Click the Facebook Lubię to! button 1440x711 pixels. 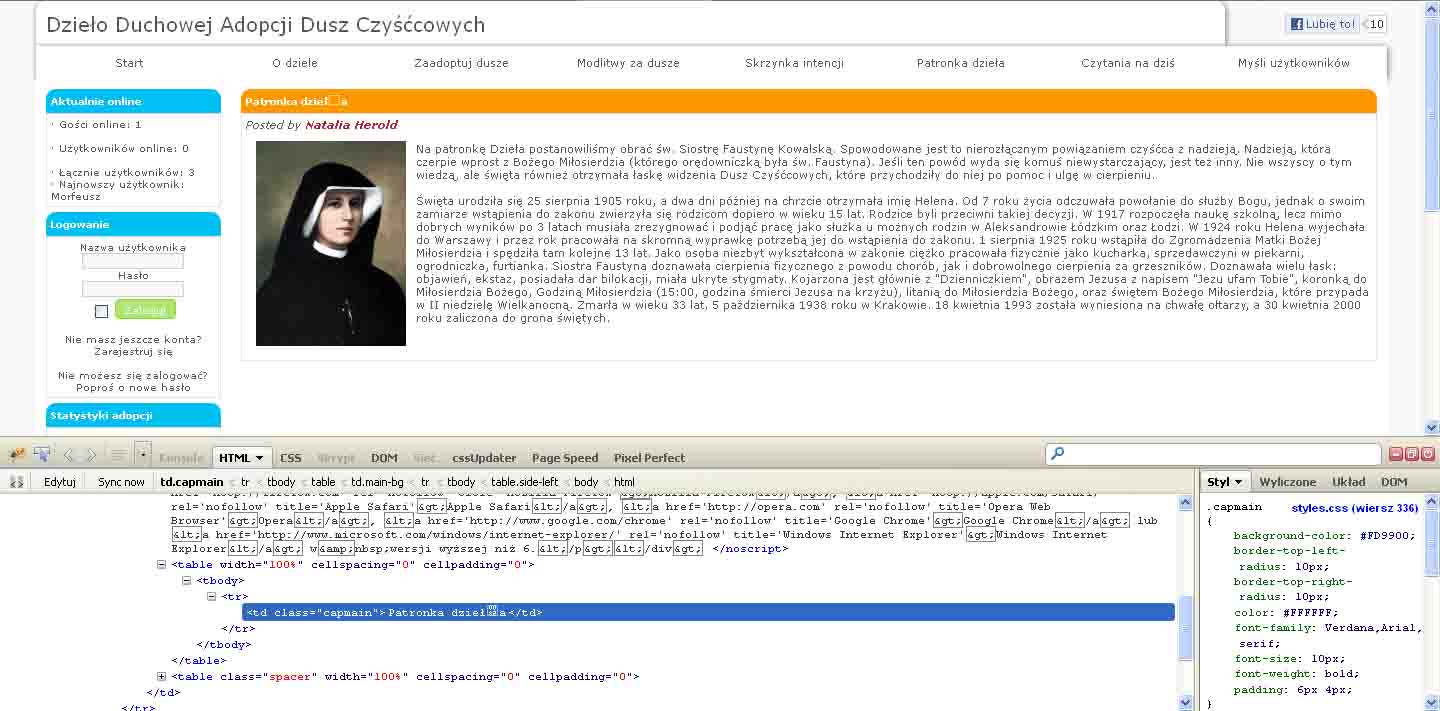click(1322, 24)
